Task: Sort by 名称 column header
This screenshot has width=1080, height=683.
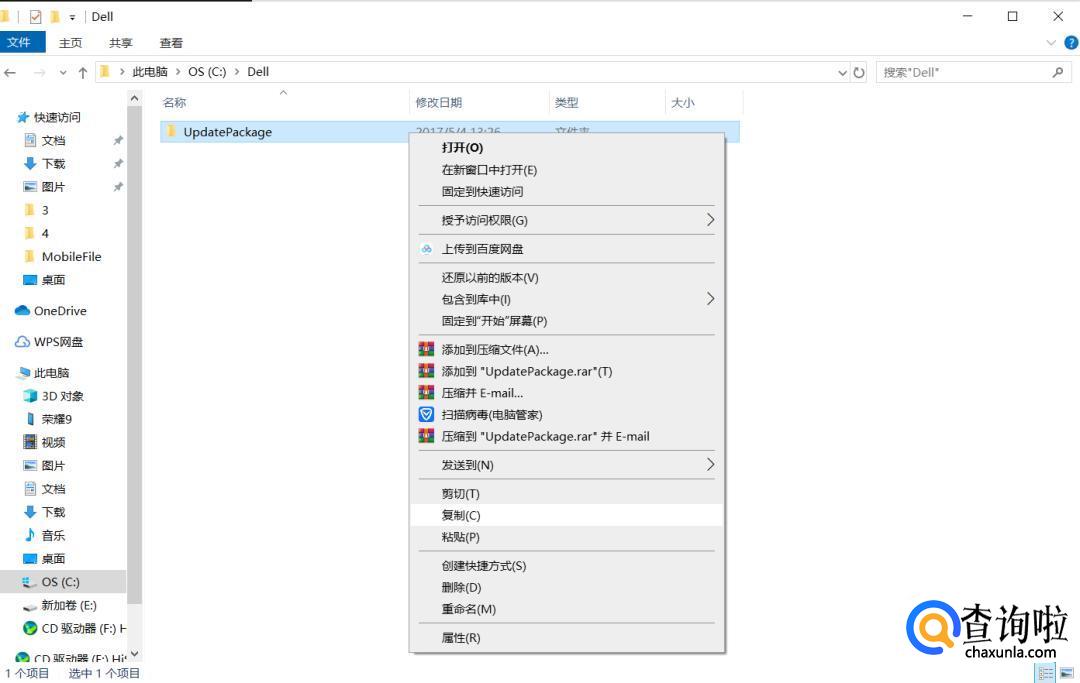Action: [x=174, y=103]
